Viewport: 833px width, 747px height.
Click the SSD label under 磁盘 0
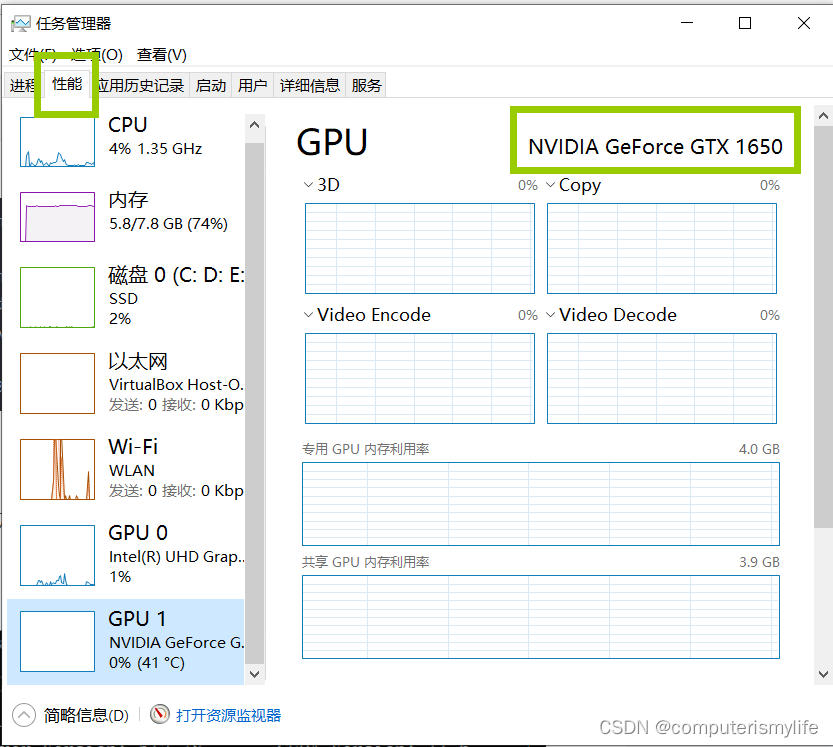pos(123,299)
